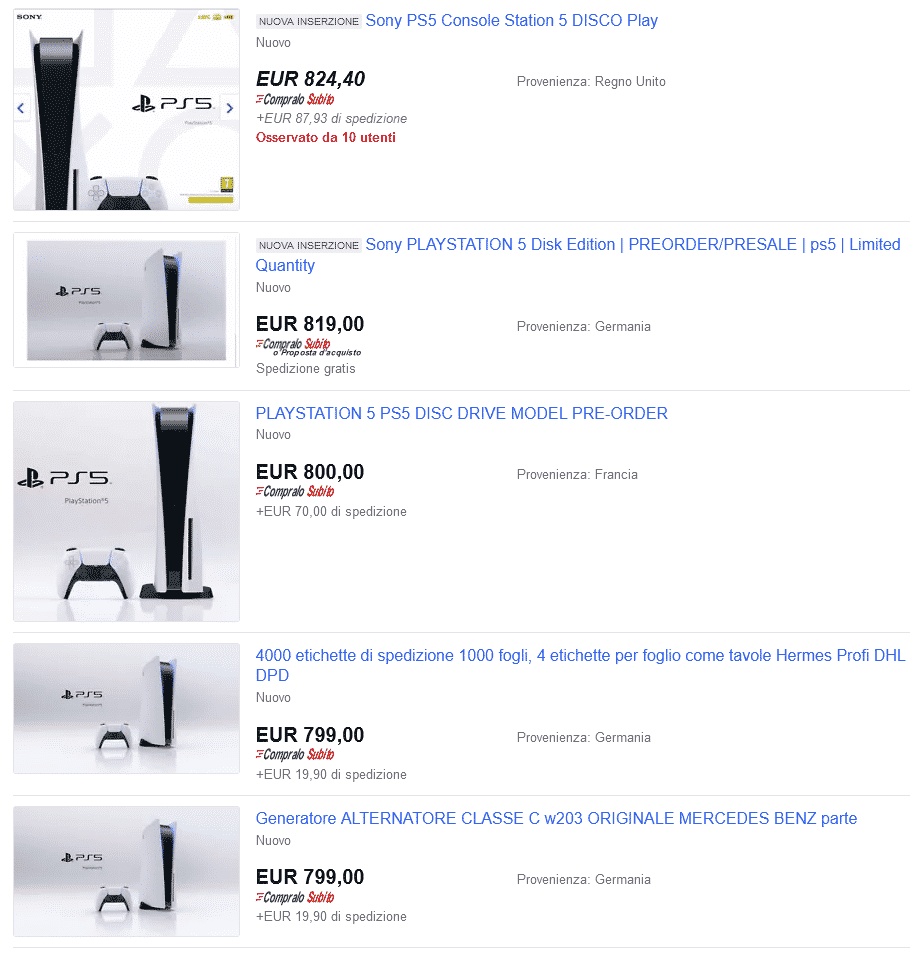Click the large PS5 thumbnail from Francia listing

pos(126,511)
